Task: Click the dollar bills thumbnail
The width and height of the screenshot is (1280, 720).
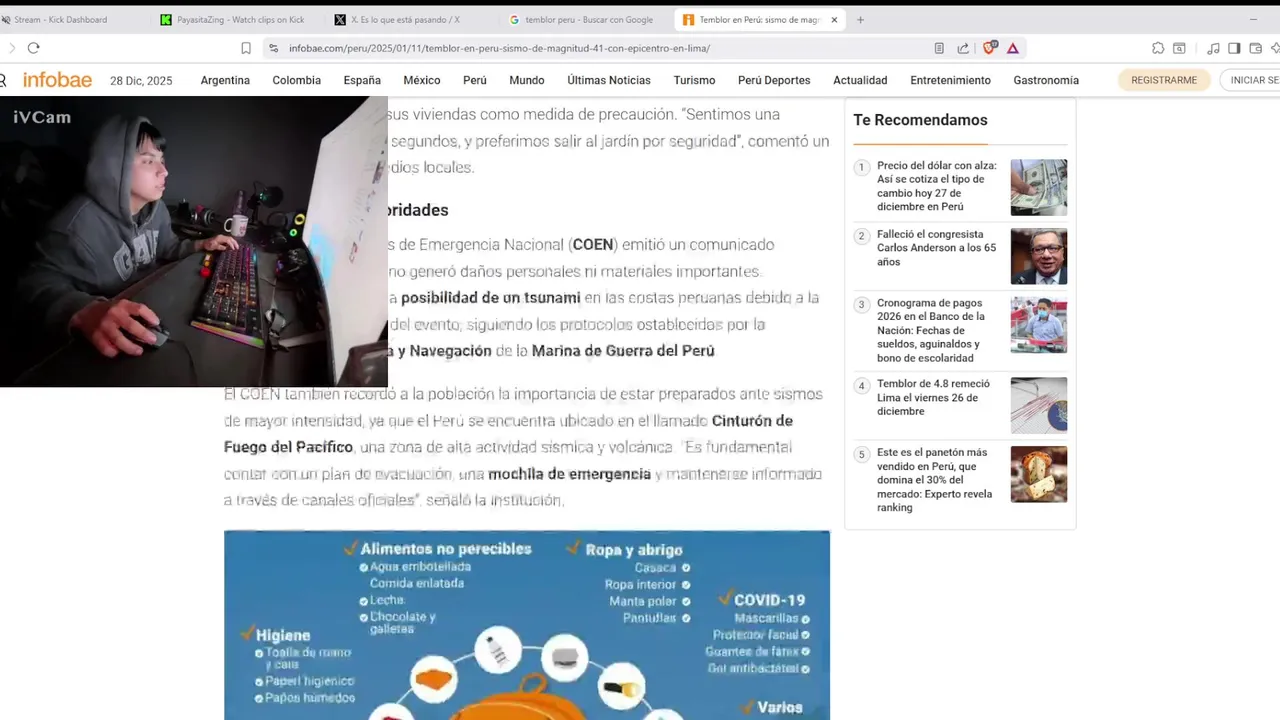Action: (x=1038, y=187)
